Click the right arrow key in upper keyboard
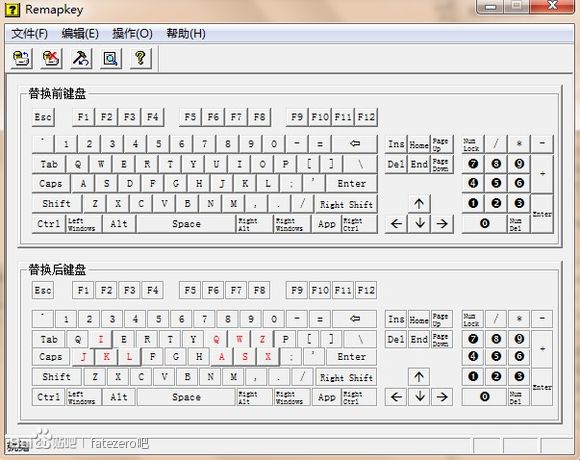This screenshot has height=460, width=580. (x=442, y=224)
